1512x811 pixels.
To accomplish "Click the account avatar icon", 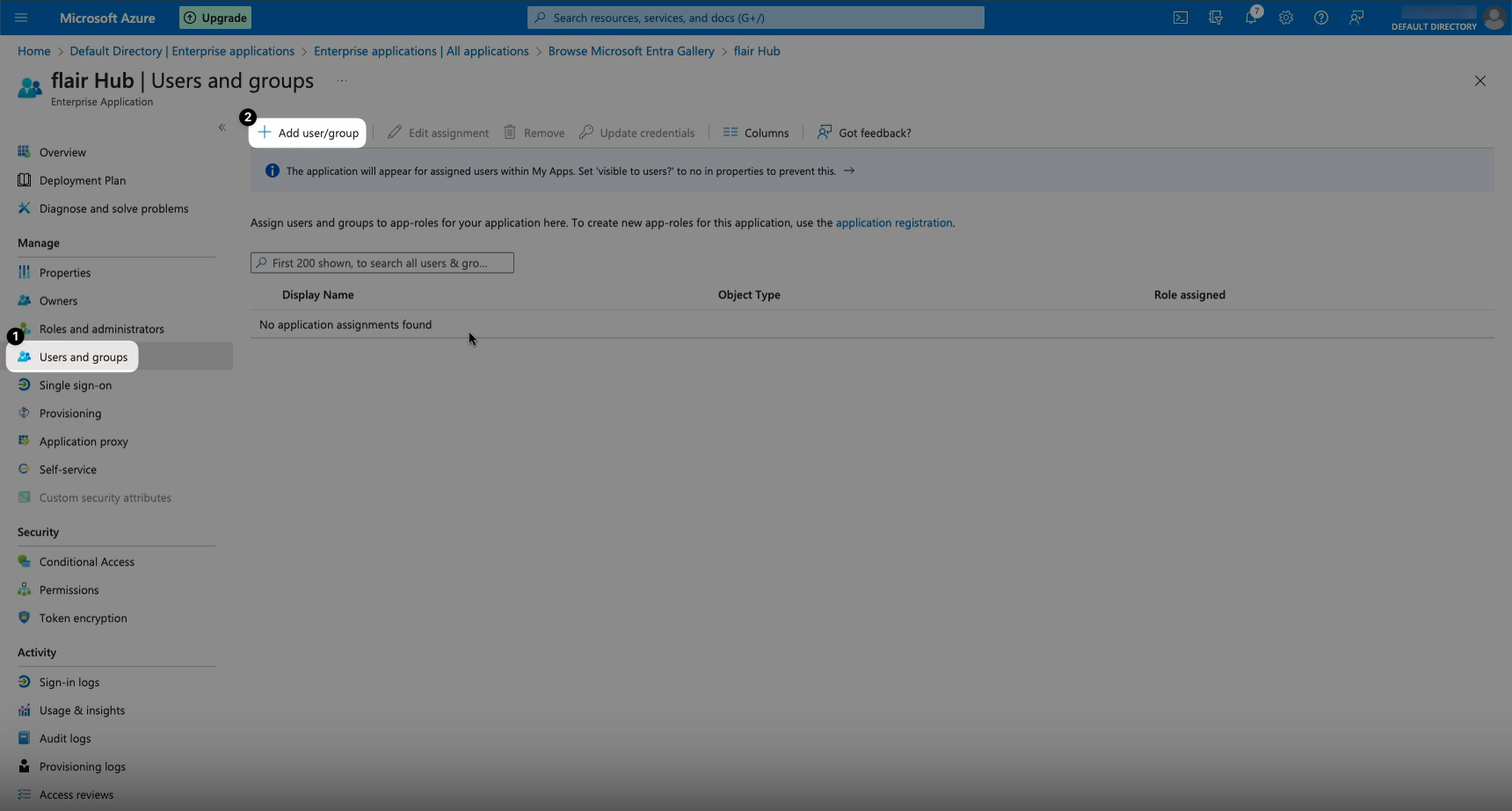I will (x=1494, y=18).
